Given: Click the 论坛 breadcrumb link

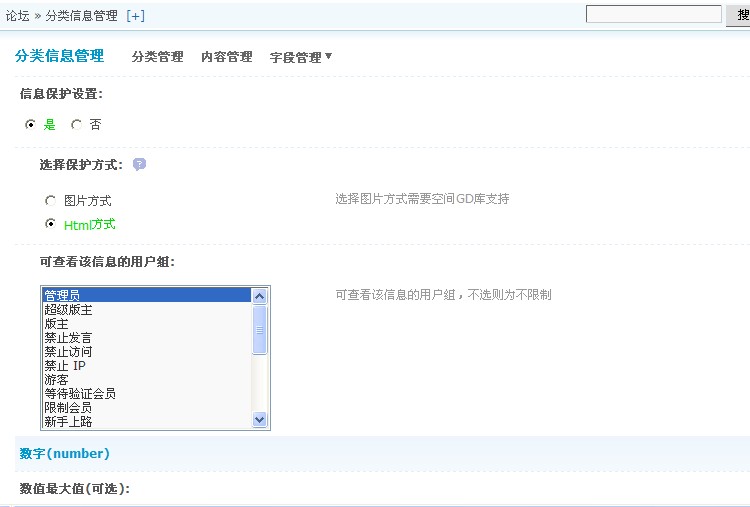Looking at the screenshot, I should point(18,16).
